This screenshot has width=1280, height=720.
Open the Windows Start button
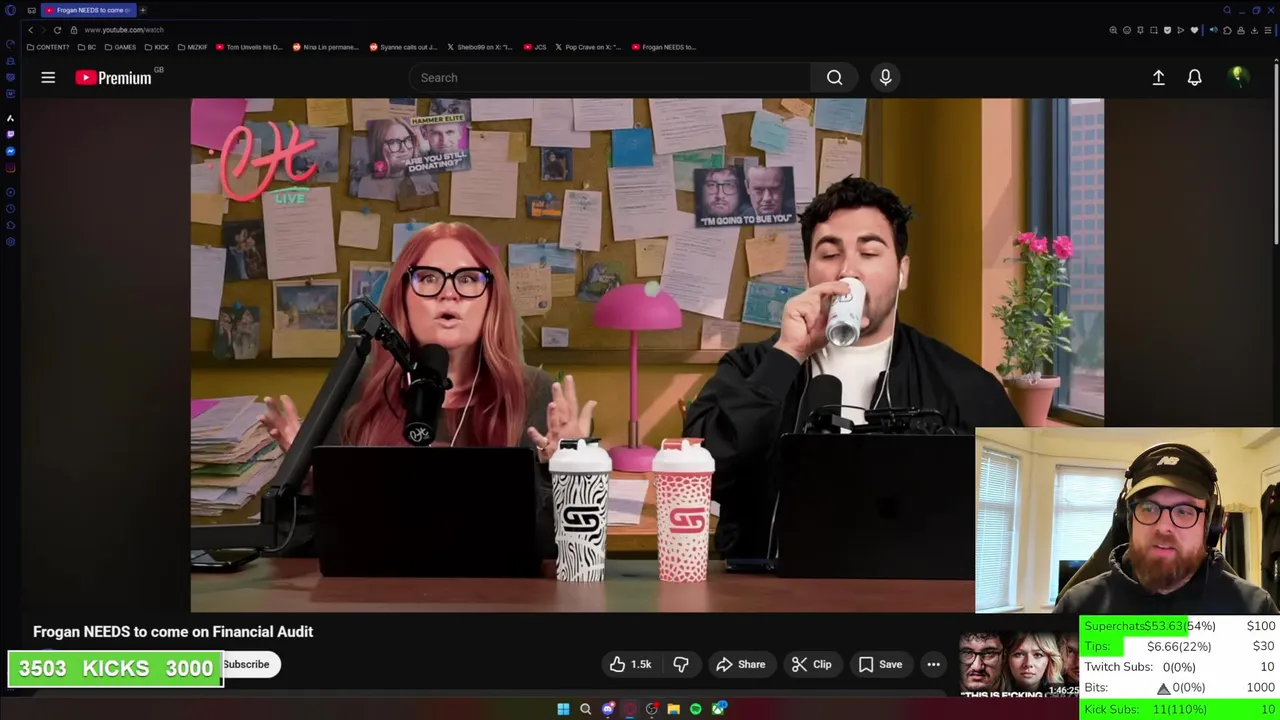pos(563,709)
